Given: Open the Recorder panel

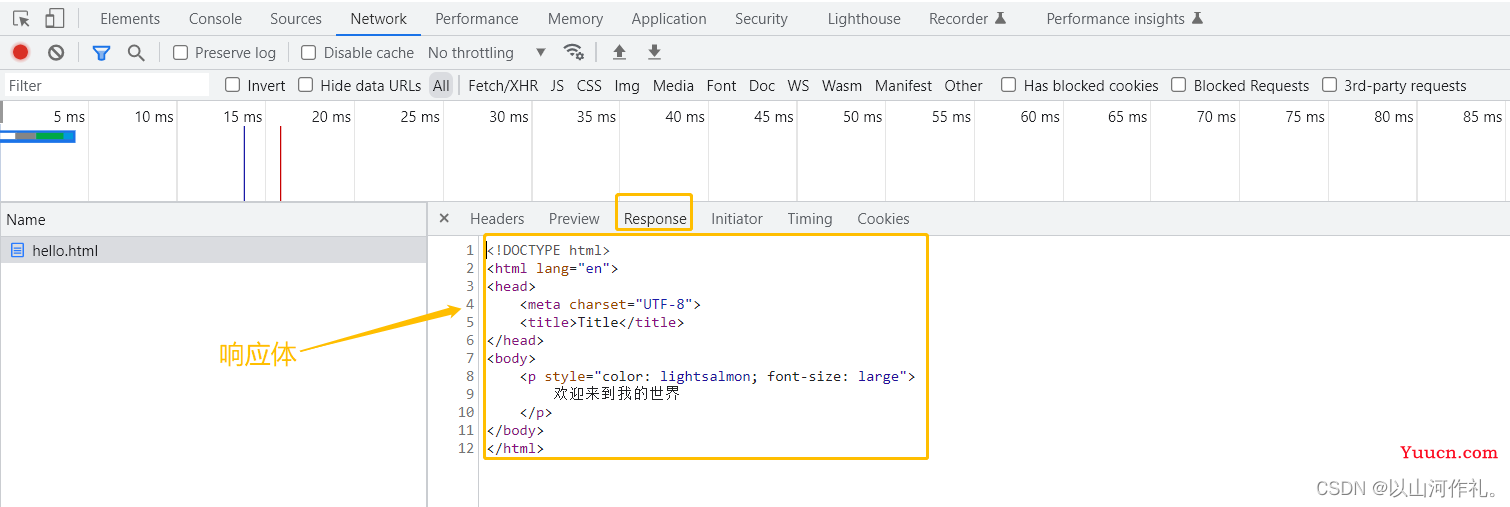Looking at the screenshot, I should point(967,18).
